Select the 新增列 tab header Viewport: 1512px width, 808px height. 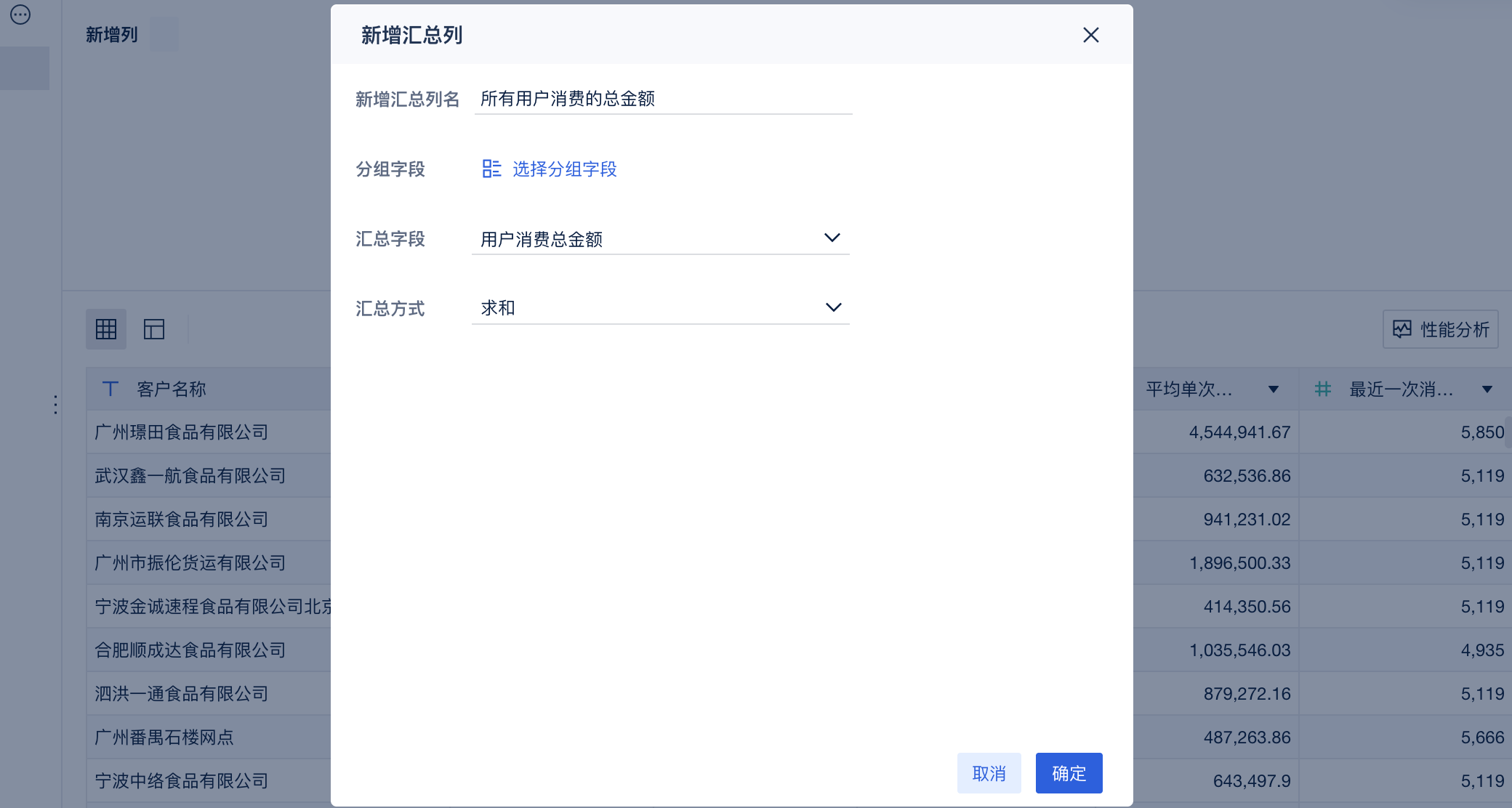[111, 35]
